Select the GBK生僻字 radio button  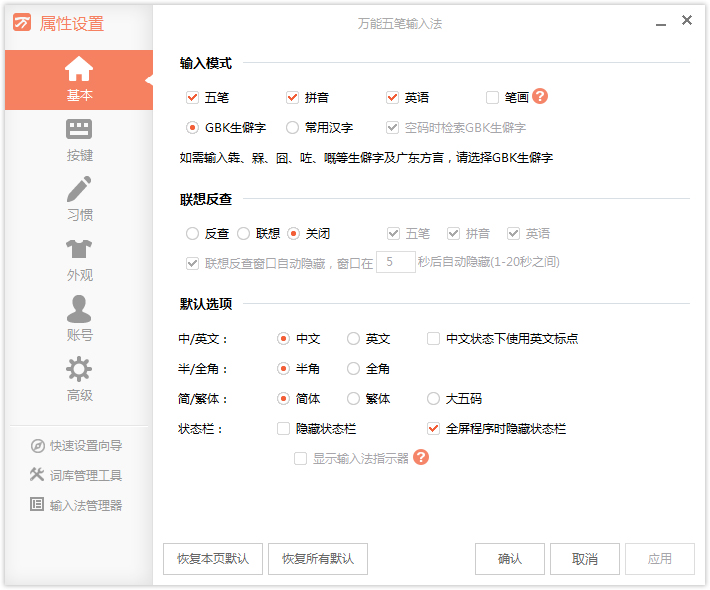[192, 128]
